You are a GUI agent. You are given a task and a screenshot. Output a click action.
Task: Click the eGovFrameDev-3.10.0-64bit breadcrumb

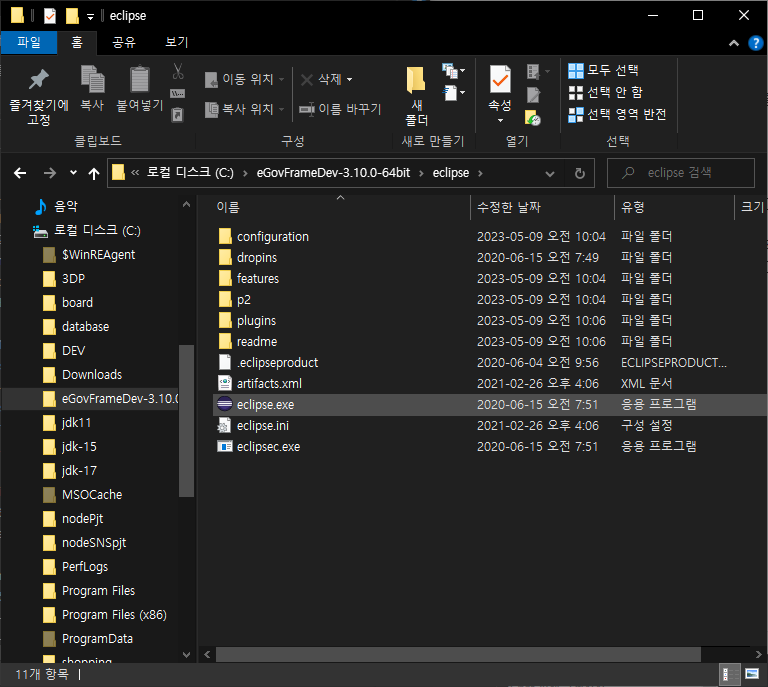[333, 173]
